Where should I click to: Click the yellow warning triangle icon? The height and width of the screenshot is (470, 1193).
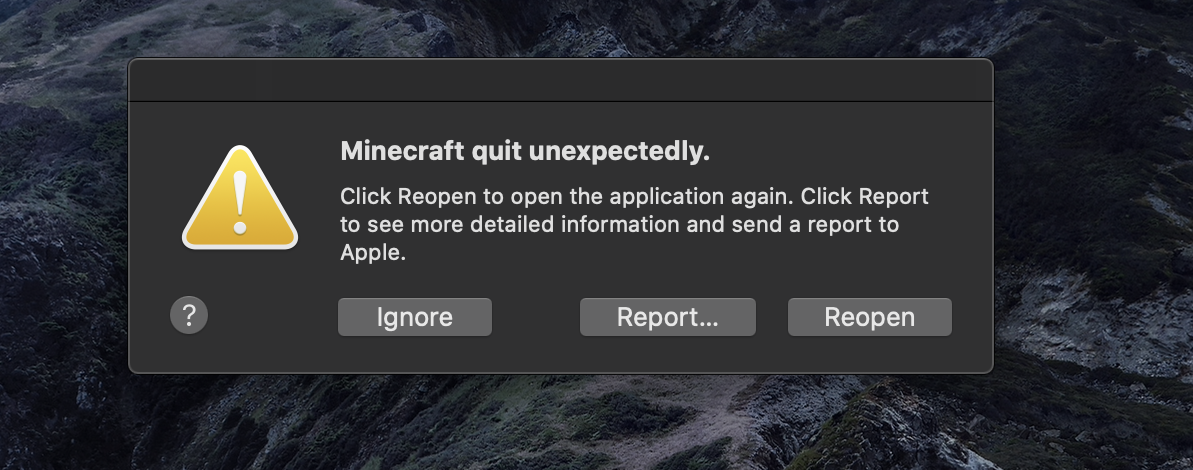click(x=239, y=200)
